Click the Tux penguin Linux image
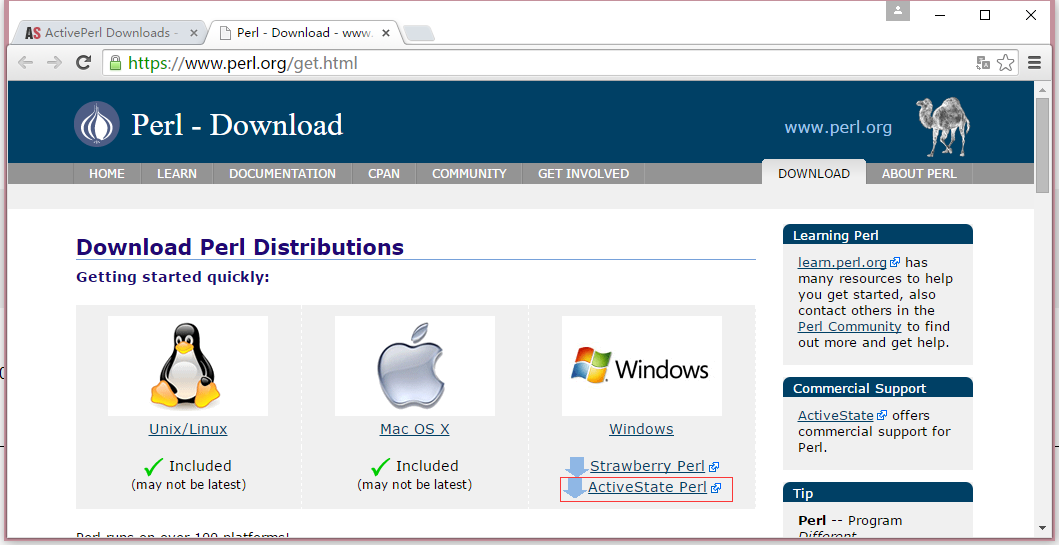The width and height of the screenshot is (1059, 545). point(188,365)
